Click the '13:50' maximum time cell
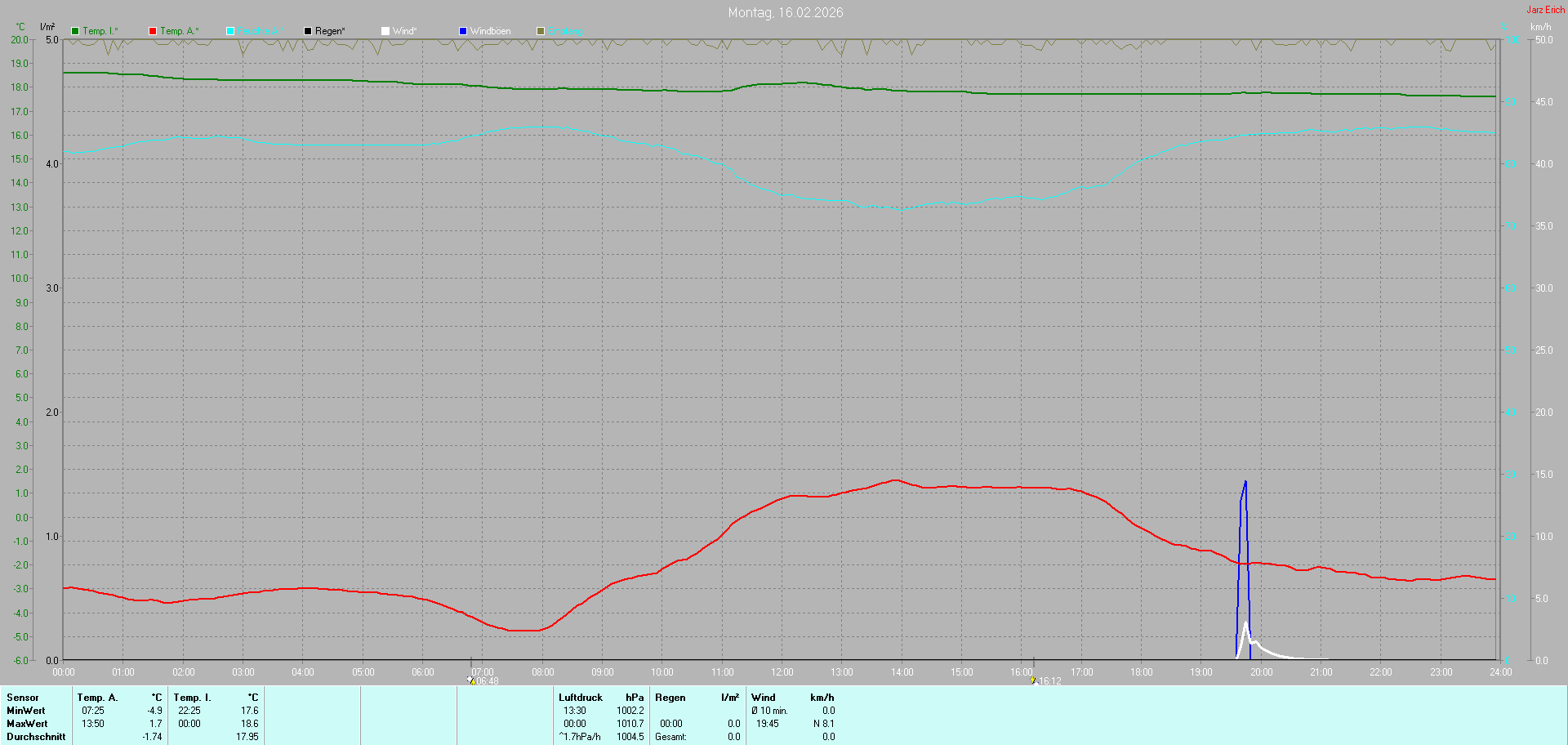Viewport: 1568px width, 745px height. [93, 724]
